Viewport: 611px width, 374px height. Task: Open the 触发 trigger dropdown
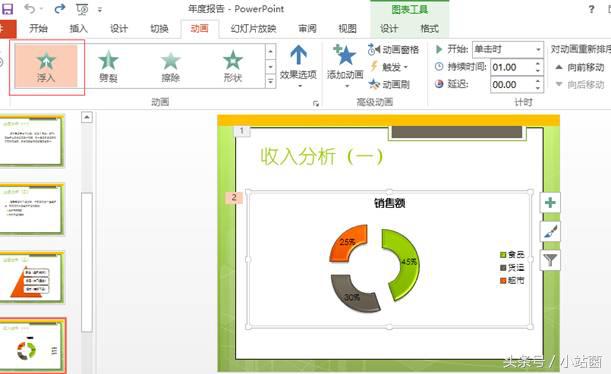pyautogui.click(x=389, y=67)
